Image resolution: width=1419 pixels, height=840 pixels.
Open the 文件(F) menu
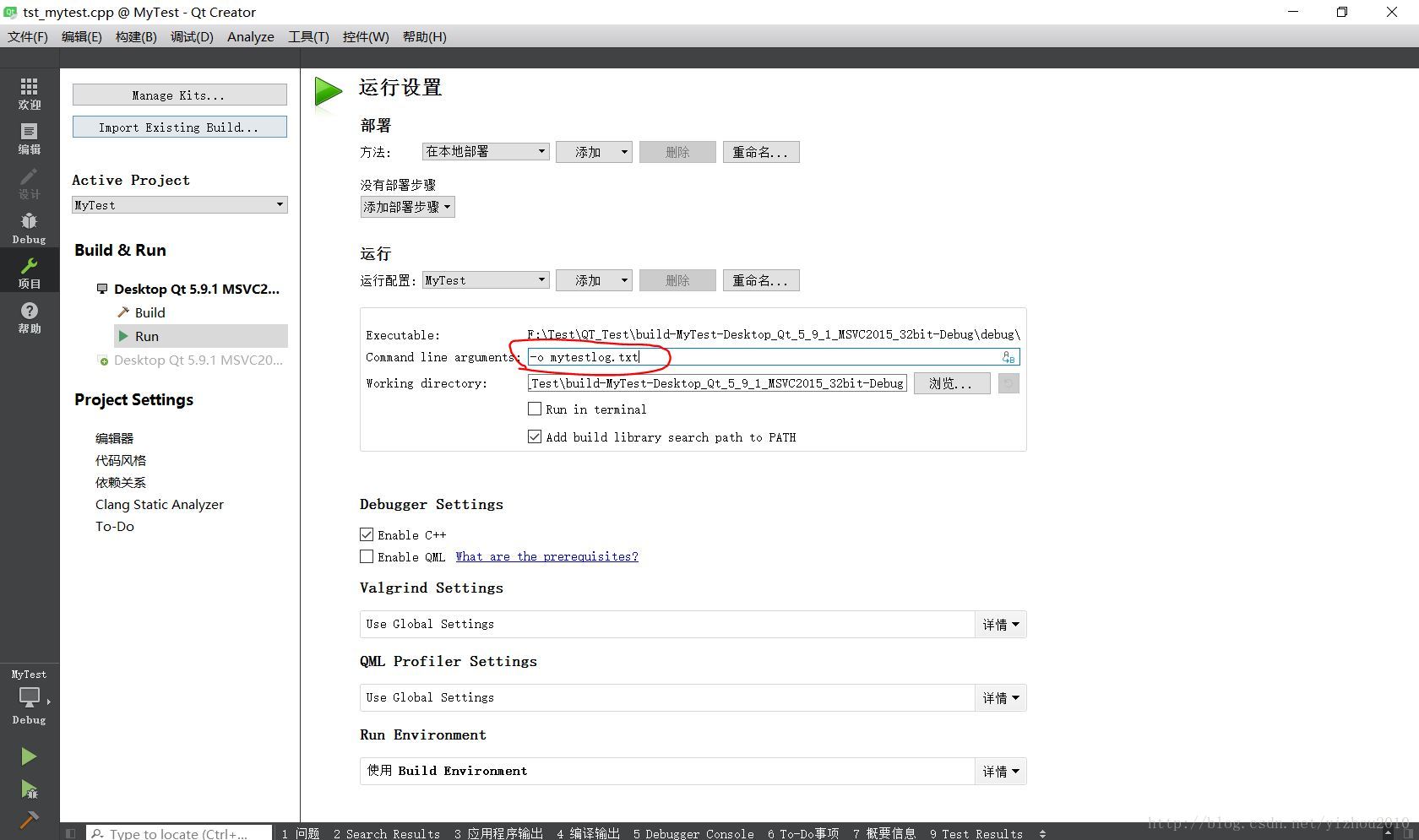point(28,36)
